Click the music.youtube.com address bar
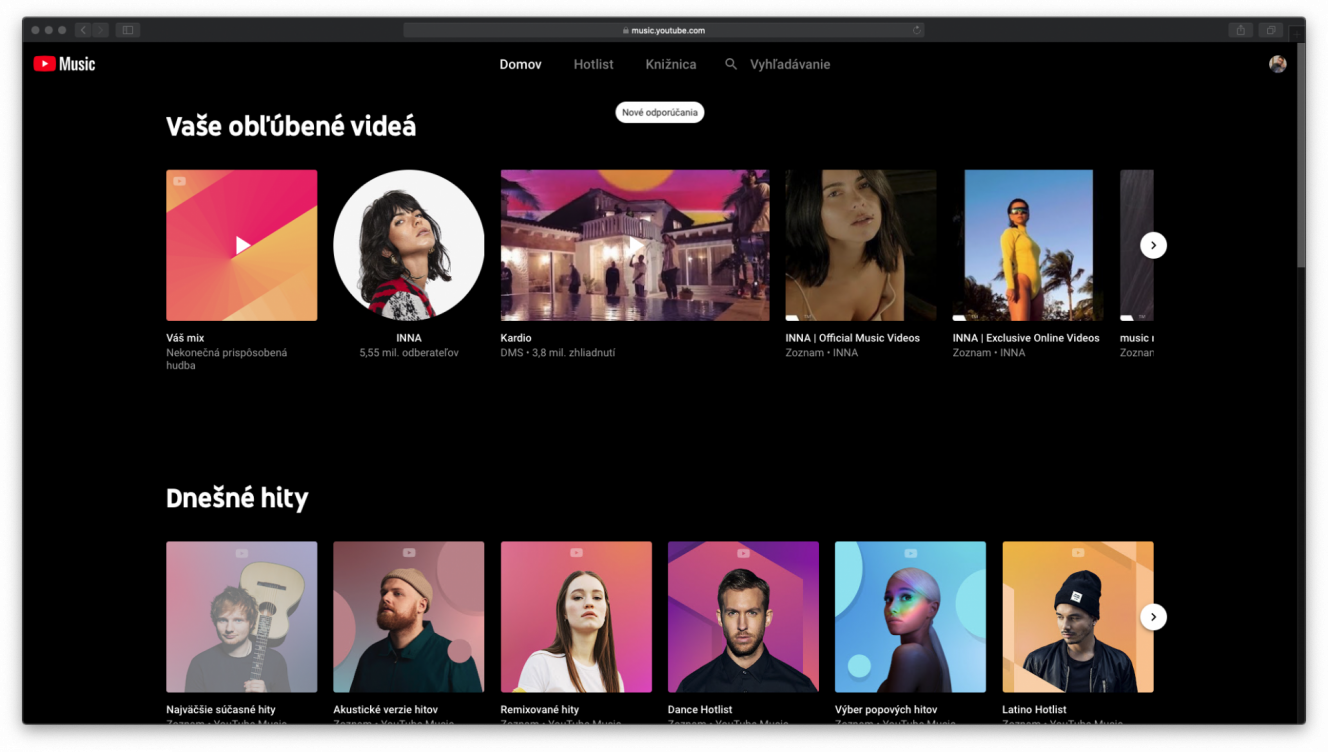Image resolution: width=1328 pixels, height=752 pixels. pyautogui.click(x=664, y=30)
